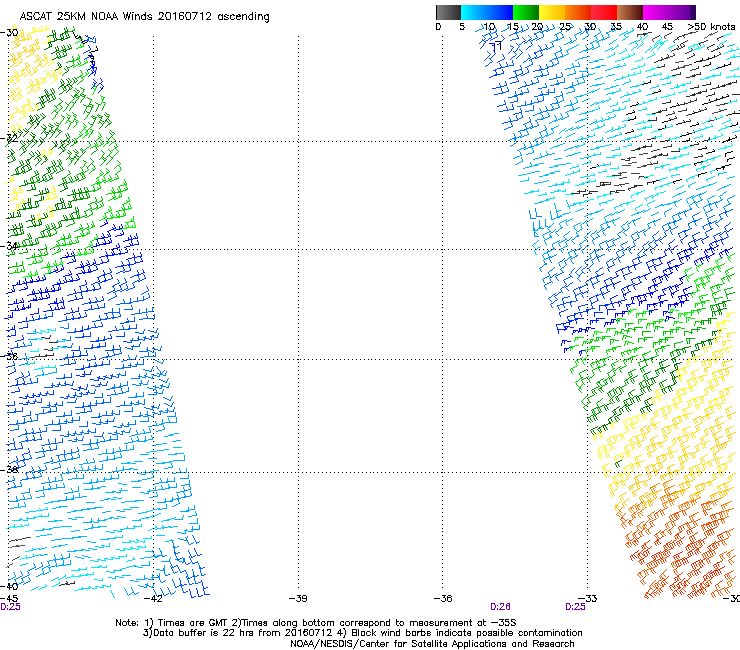The image size is (740, 650).
Task: Click the '-36' longitude label on bottom axis
Action: pos(443,599)
